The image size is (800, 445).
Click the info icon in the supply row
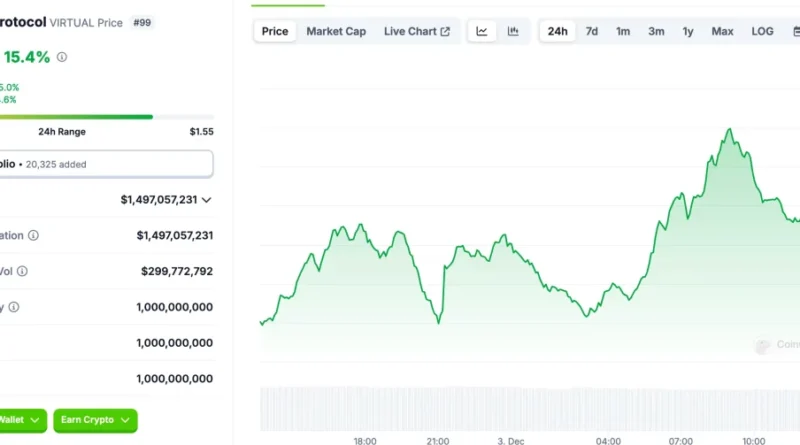click(x=14, y=307)
